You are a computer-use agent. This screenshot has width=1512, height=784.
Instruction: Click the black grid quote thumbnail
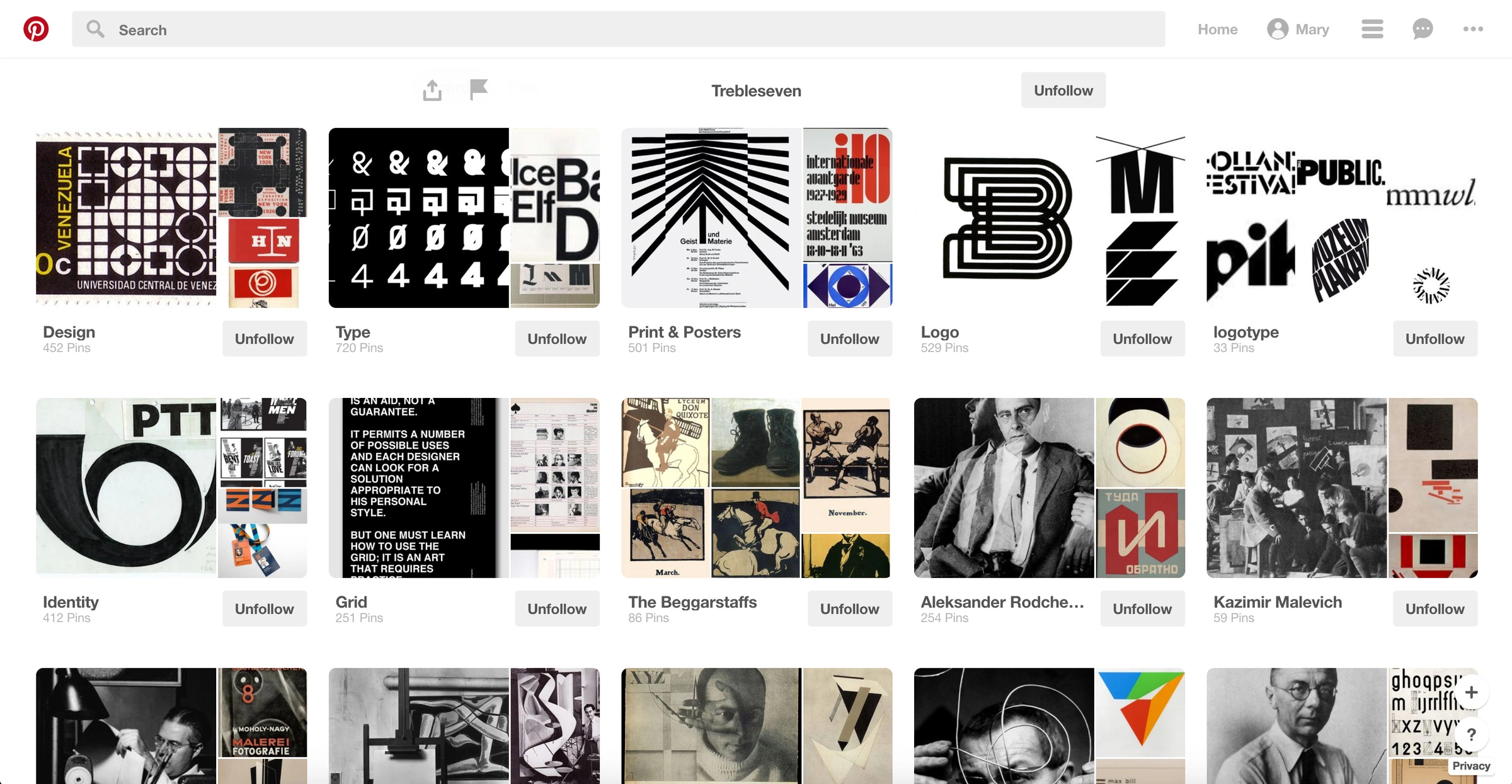[418, 487]
